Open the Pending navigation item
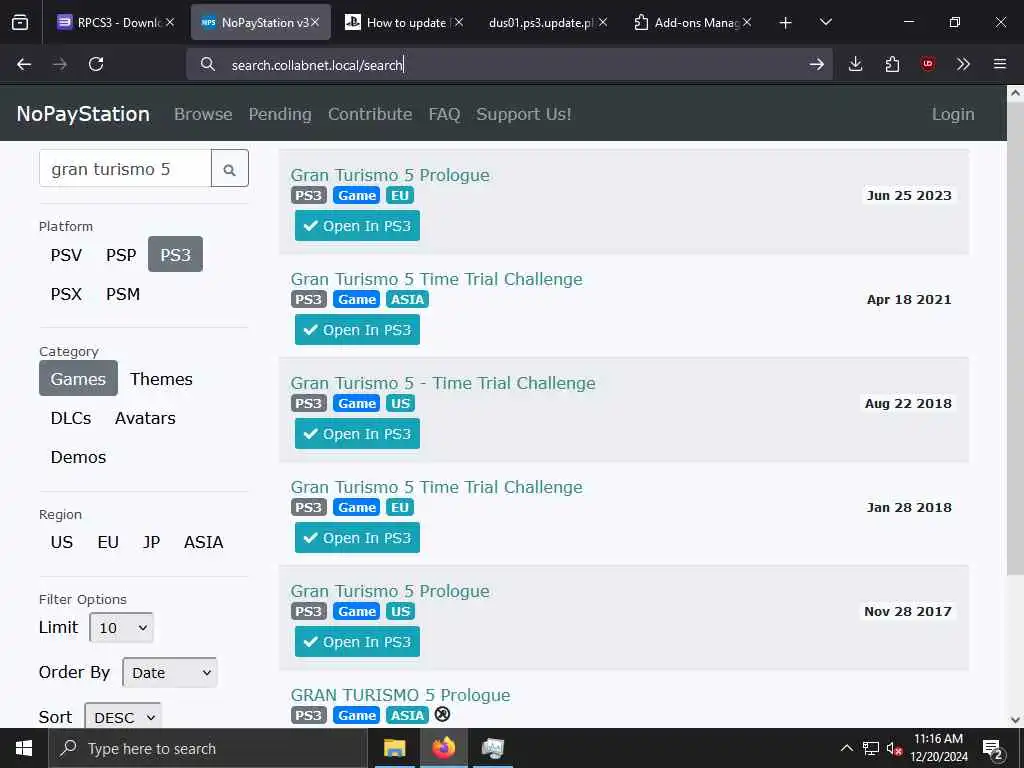 pyautogui.click(x=280, y=114)
